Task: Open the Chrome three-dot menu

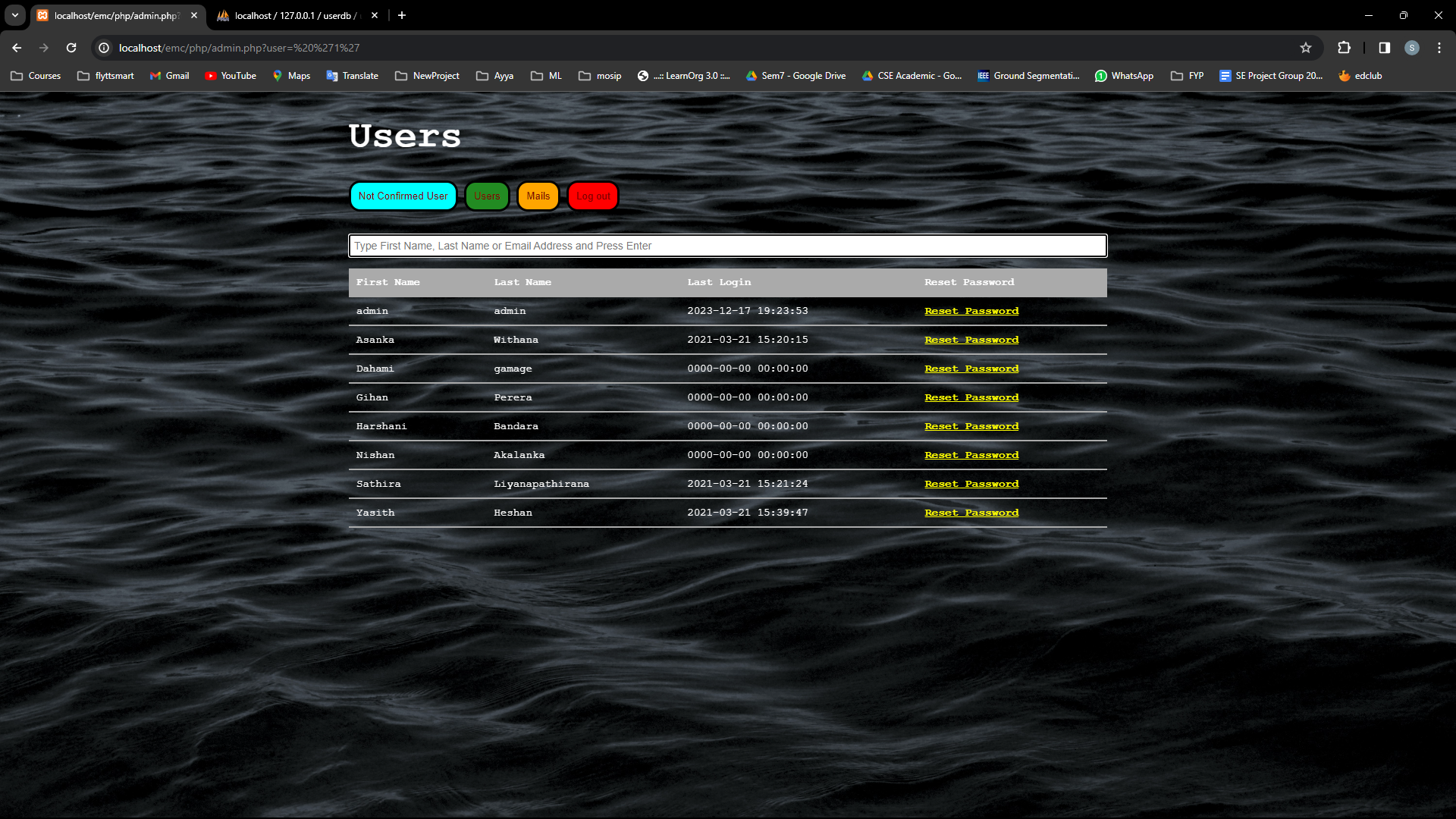Action: (x=1439, y=48)
